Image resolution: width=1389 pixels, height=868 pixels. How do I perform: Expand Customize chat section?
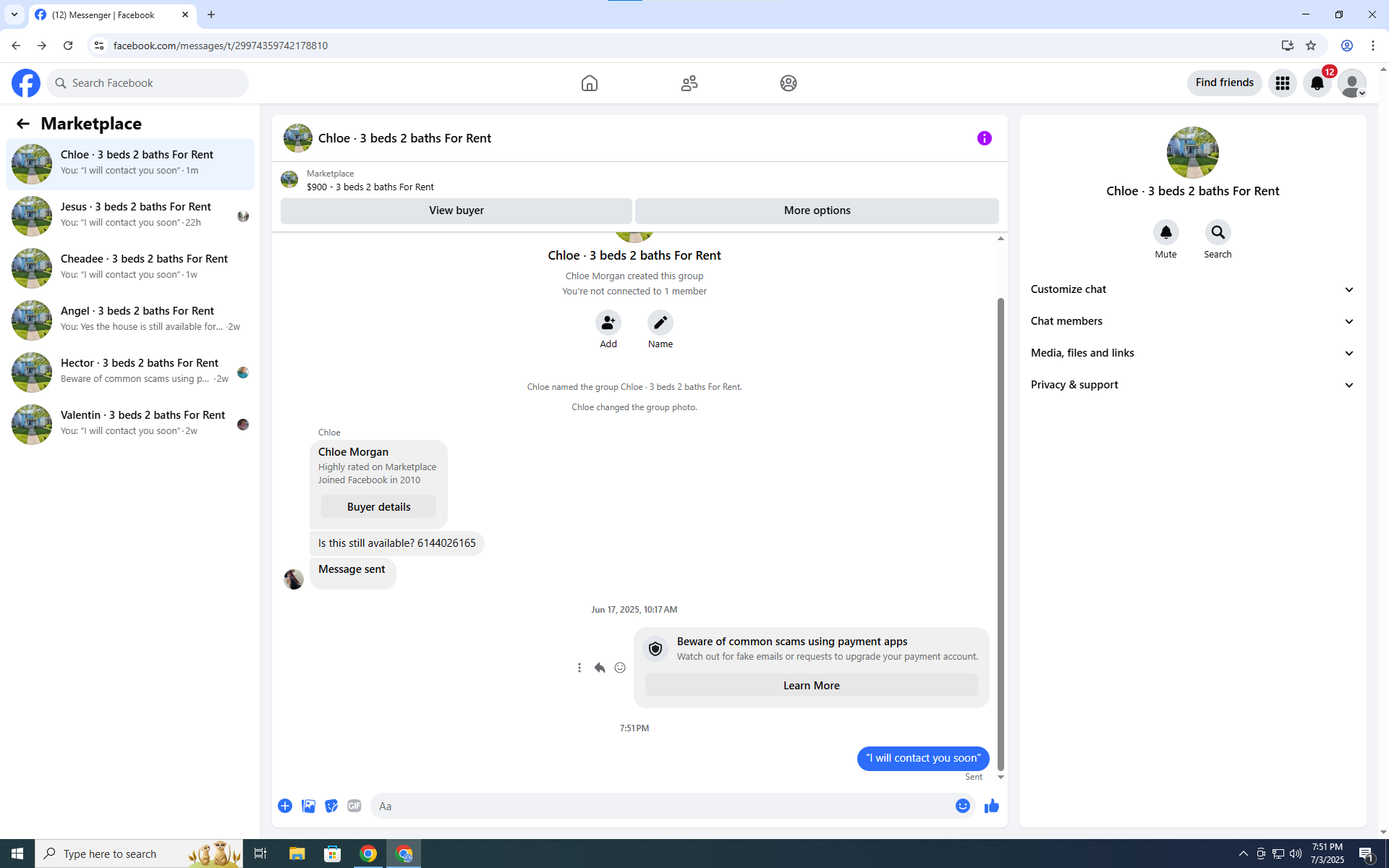coord(1192,289)
